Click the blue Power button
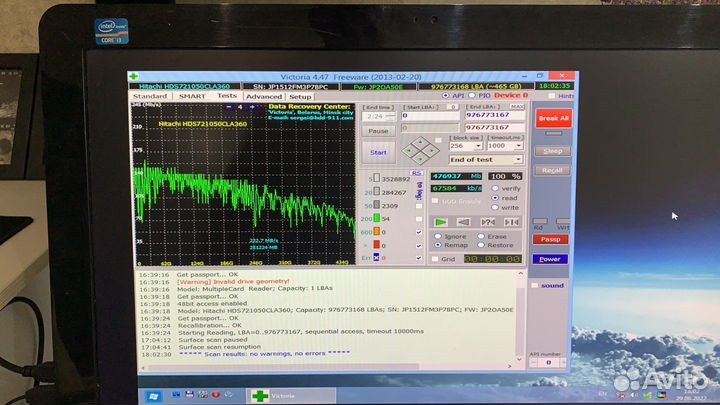This screenshot has width=720, height=405. pos(550,259)
